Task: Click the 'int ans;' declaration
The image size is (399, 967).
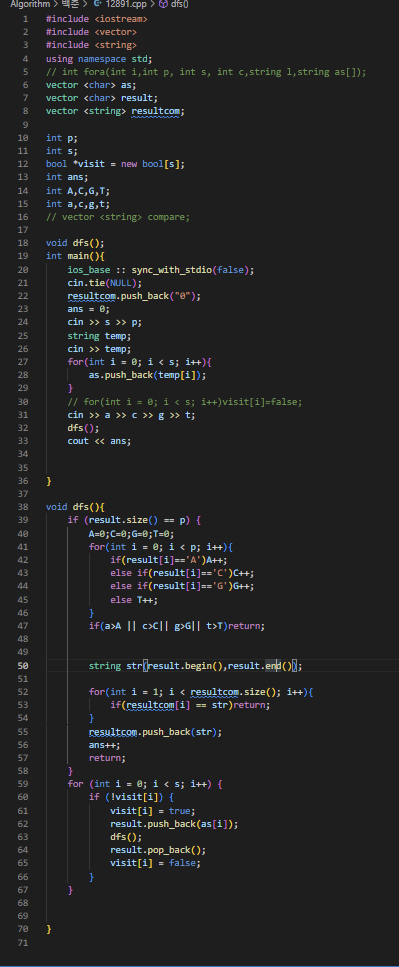Action: coord(67,177)
